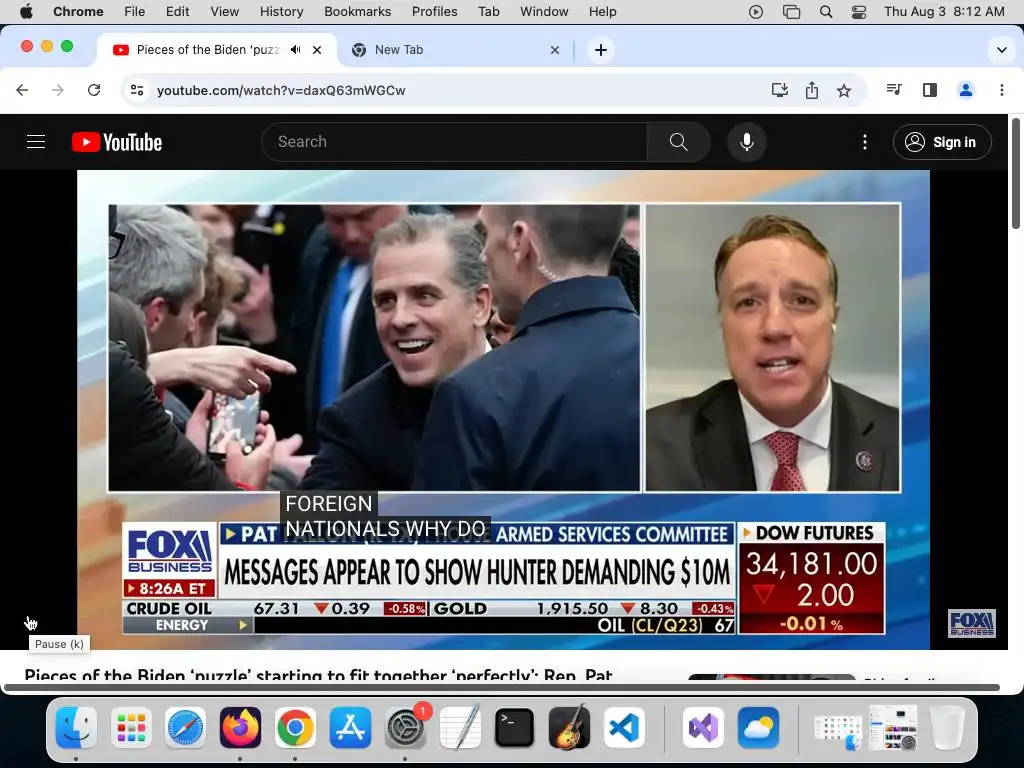Launch Firefox from the Dock
This screenshot has width=1024, height=768.
click(x=240, y=727)
